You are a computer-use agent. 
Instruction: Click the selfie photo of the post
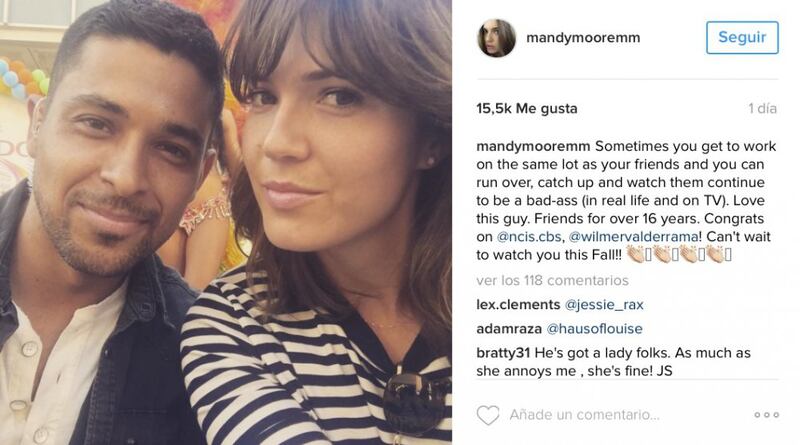(226, 222)
